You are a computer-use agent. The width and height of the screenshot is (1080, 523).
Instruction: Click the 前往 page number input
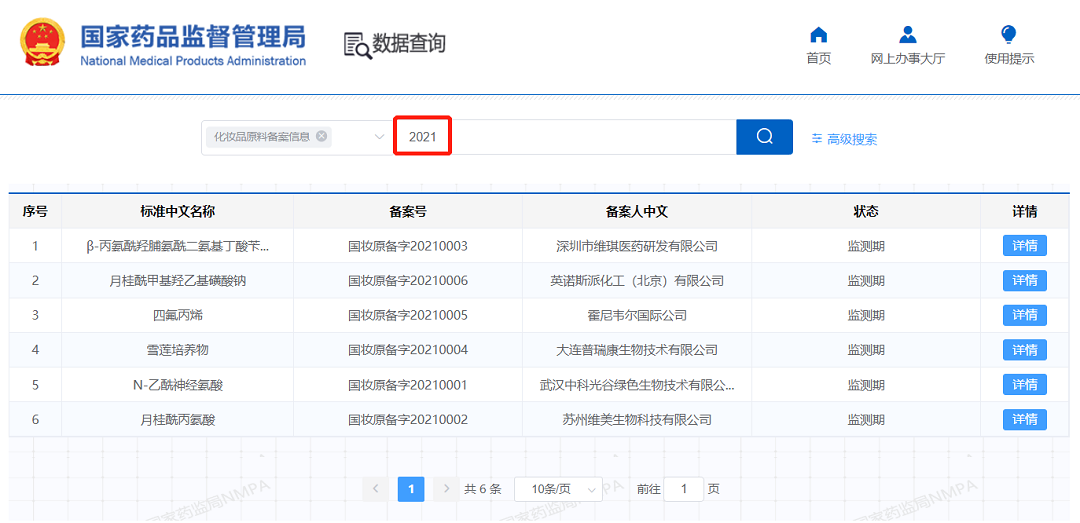683,489
